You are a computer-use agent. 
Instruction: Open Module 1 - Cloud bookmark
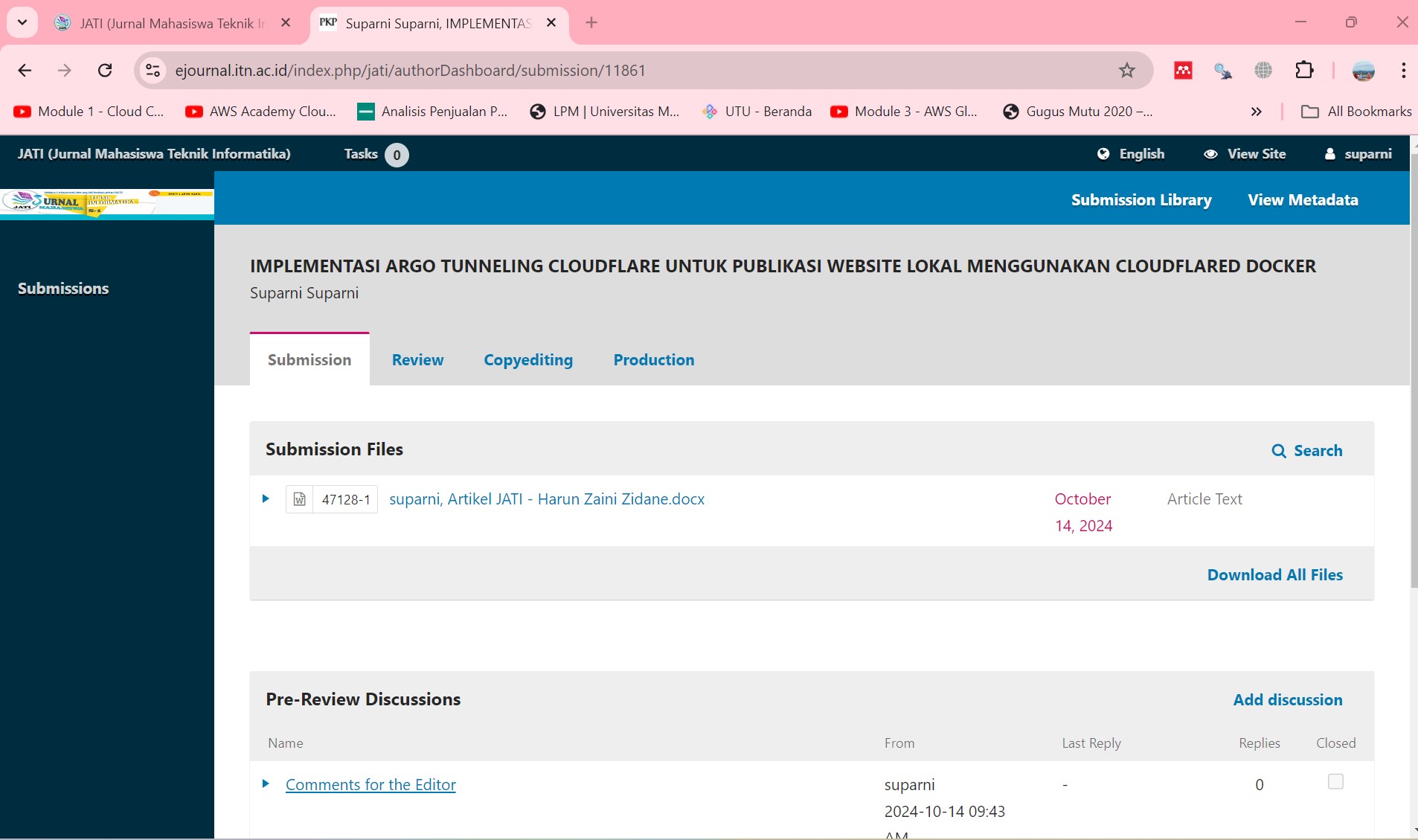tap(89, 111)
